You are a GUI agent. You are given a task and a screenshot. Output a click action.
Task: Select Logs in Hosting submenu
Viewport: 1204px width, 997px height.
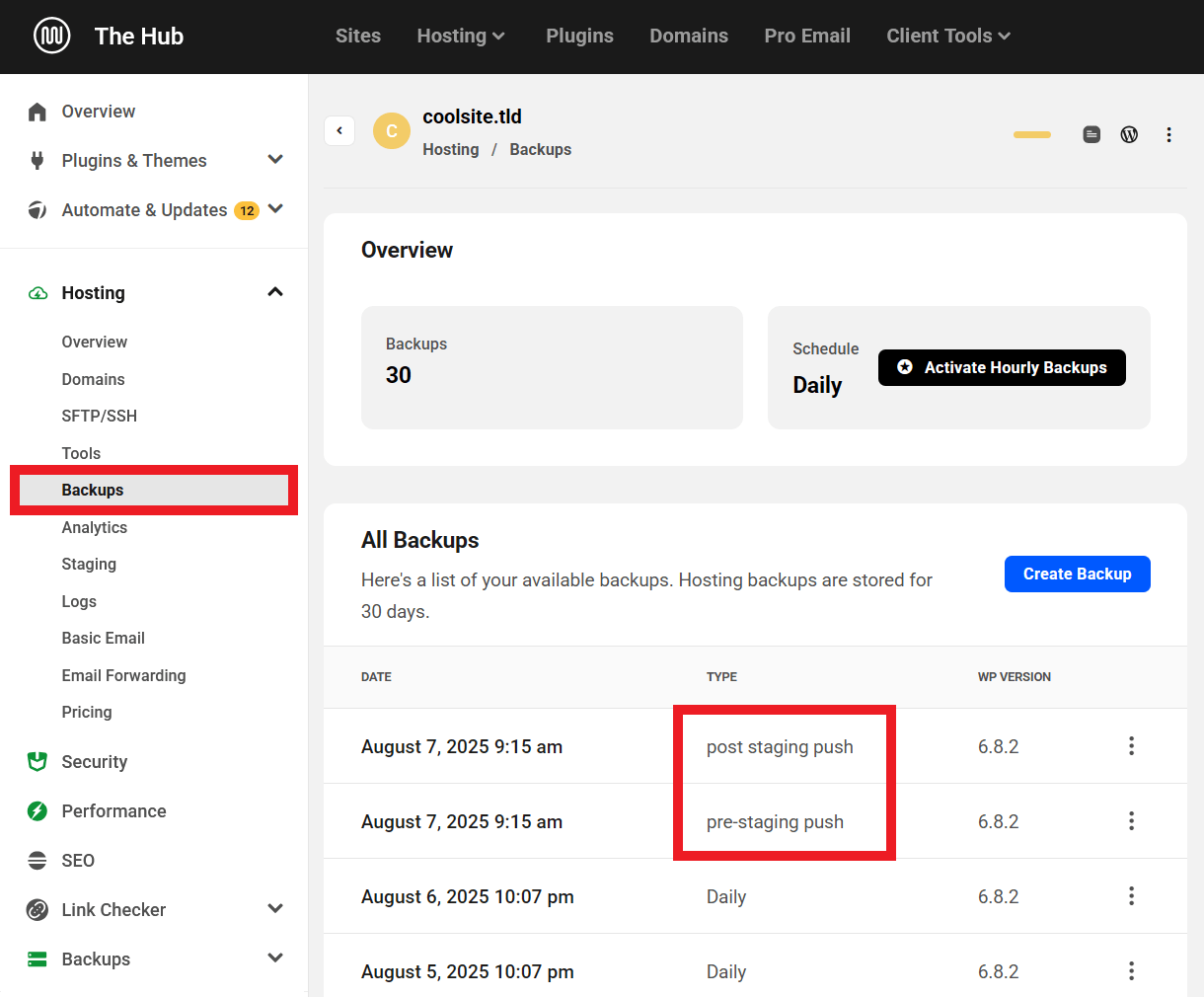[79, 601]
